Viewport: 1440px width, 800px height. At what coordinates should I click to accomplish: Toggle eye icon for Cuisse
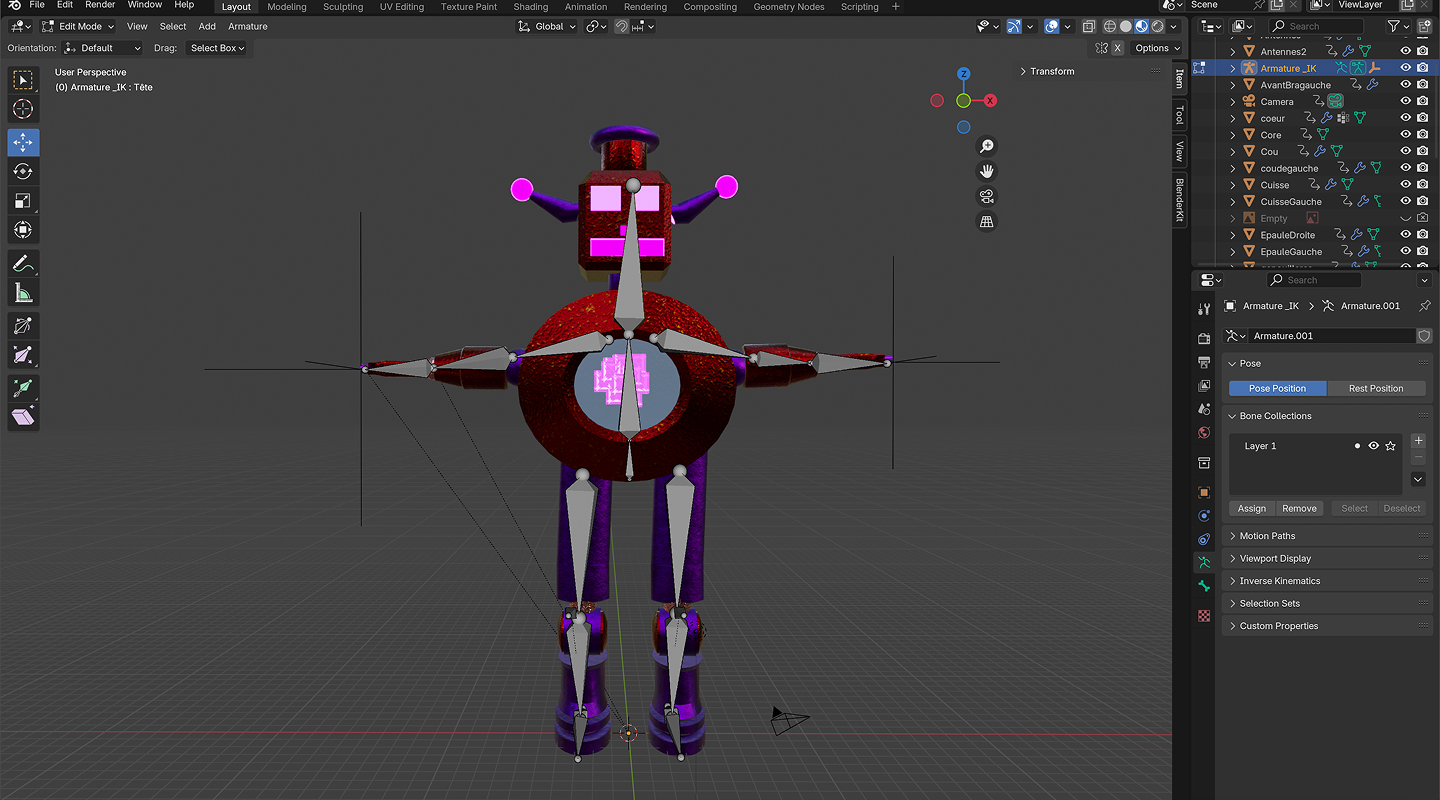click(1405, 185)
